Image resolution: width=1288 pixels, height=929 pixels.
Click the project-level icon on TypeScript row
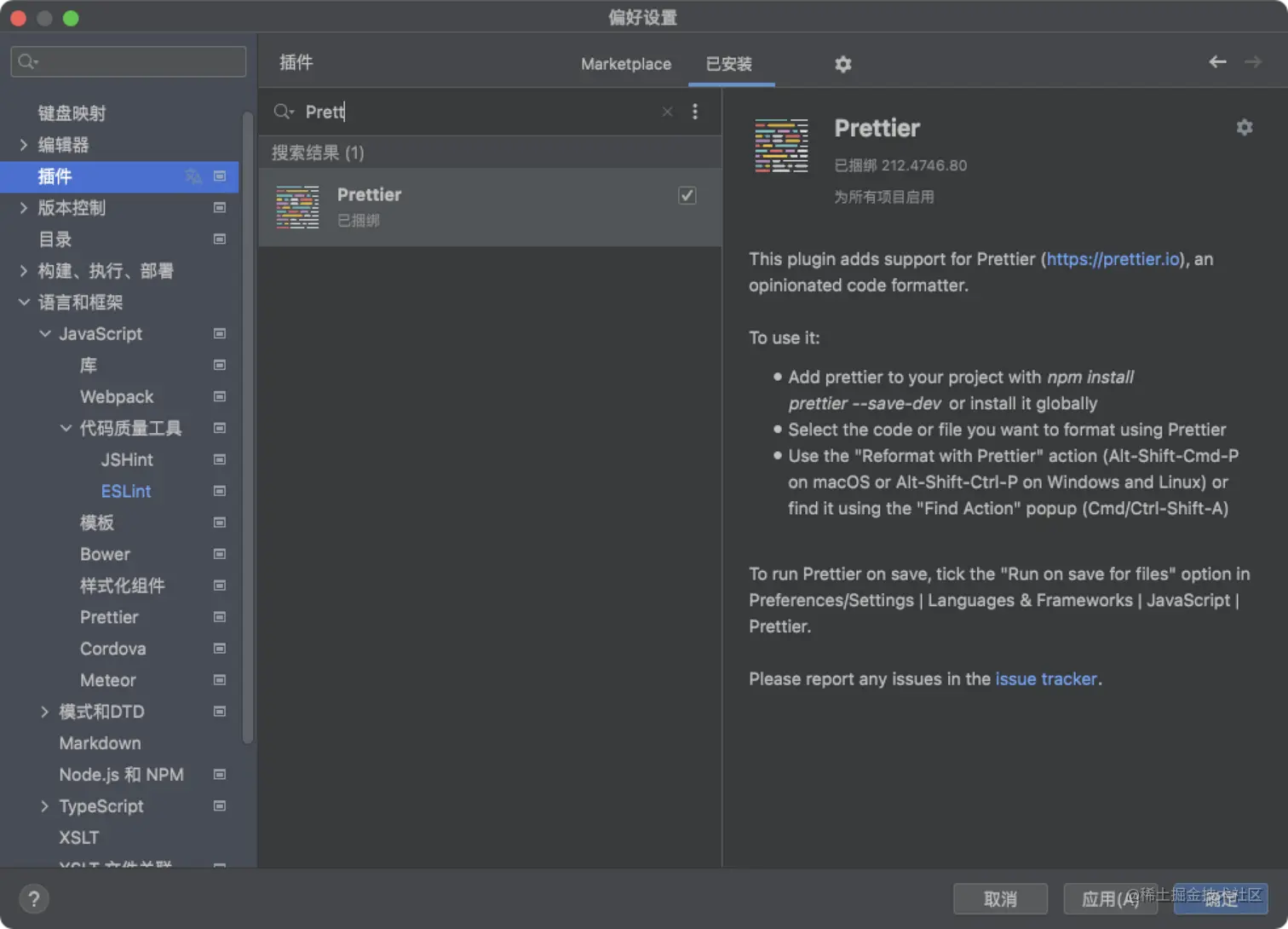[220, 805]
